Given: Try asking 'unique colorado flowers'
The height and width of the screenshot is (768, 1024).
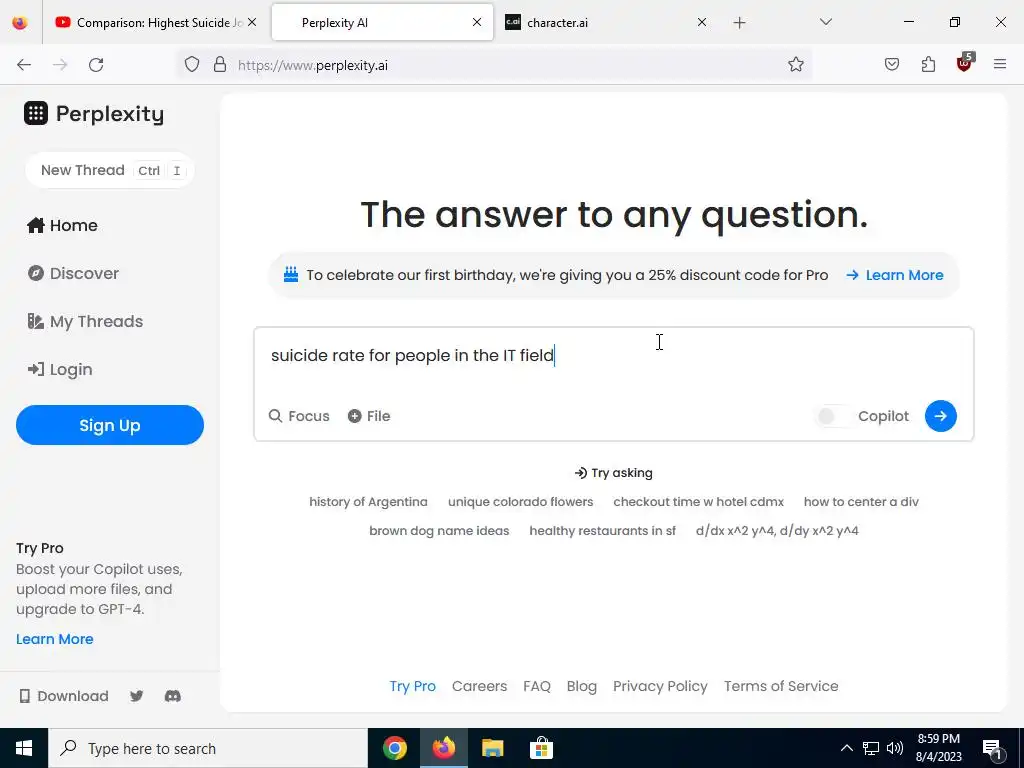Looking at the screenshot, I should point(520,502).
